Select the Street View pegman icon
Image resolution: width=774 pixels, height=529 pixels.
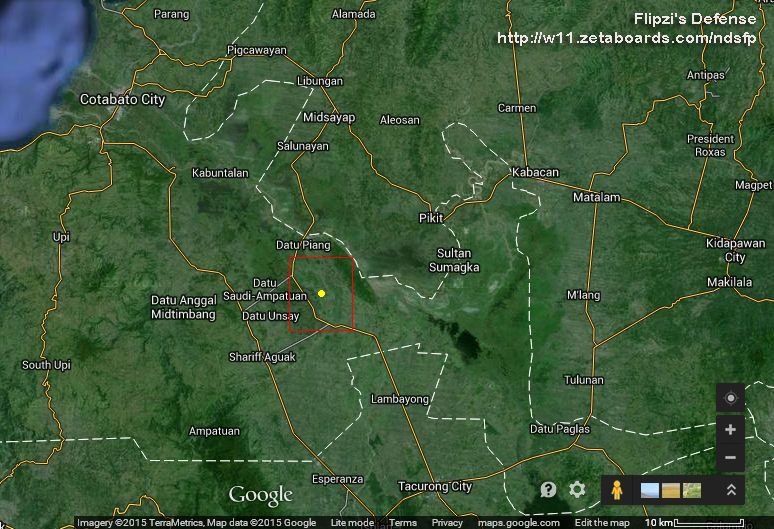pyautogui.click(x=616, y=490)
